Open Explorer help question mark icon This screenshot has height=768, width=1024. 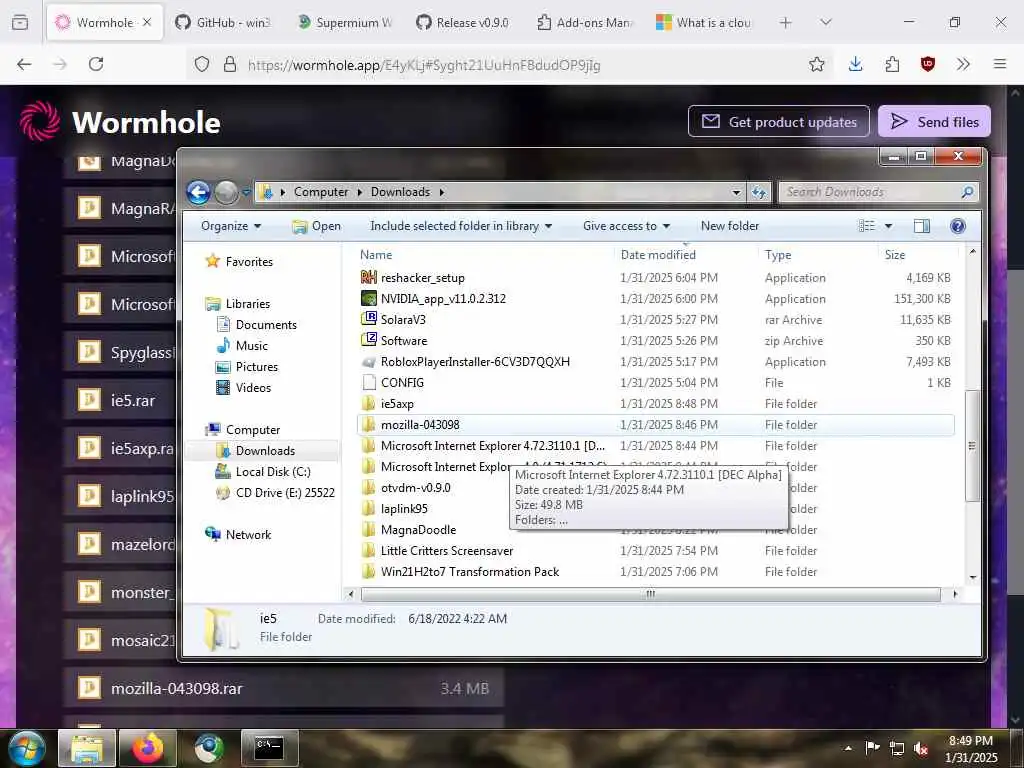pos(957,226)
